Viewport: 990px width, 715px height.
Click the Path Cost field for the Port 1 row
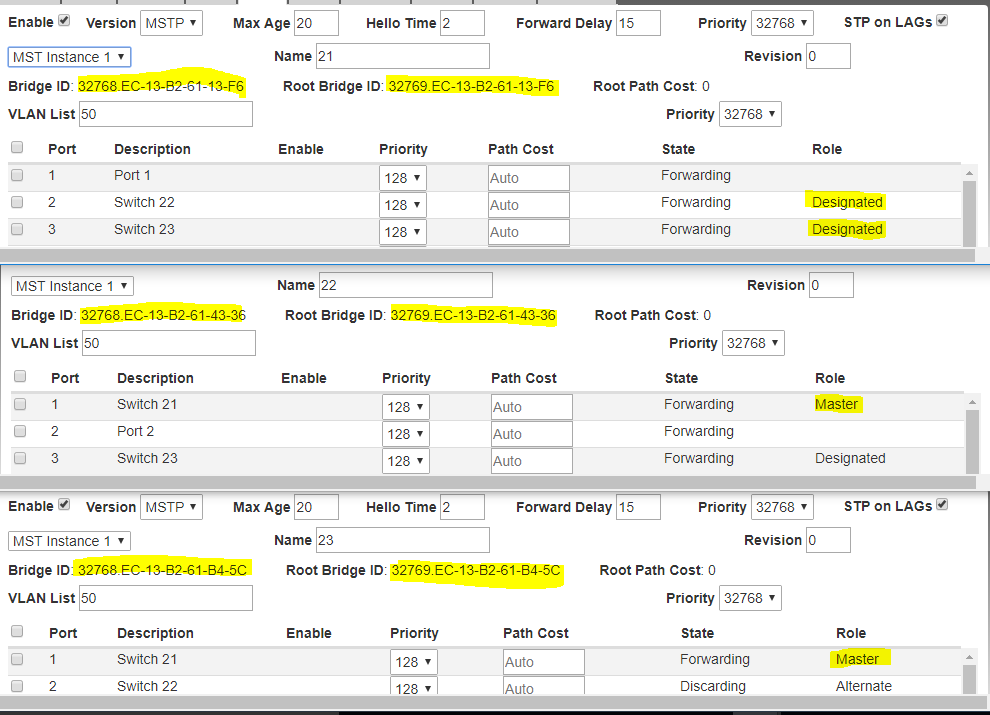[x=528, y=178]
